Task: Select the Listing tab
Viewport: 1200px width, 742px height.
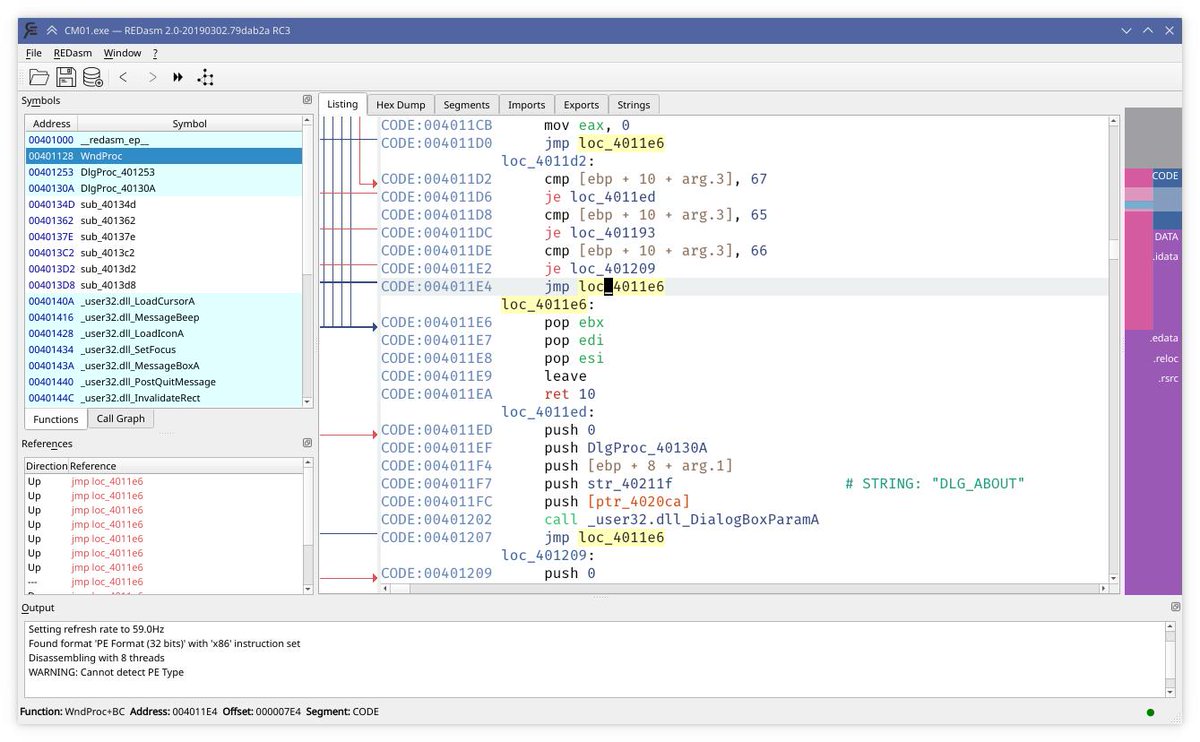Action: tap(342, 104)
